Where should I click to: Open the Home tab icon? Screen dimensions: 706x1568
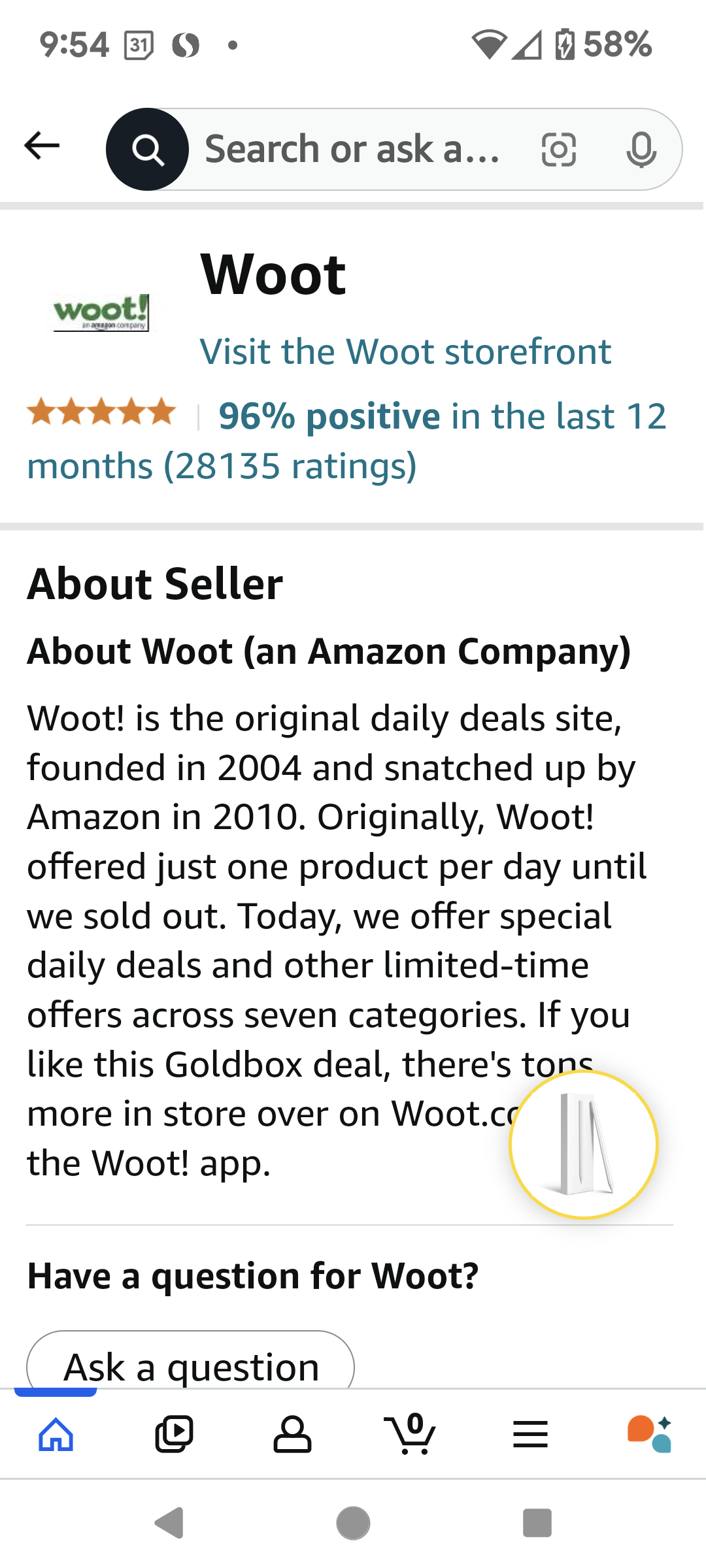pos(56,1434)
